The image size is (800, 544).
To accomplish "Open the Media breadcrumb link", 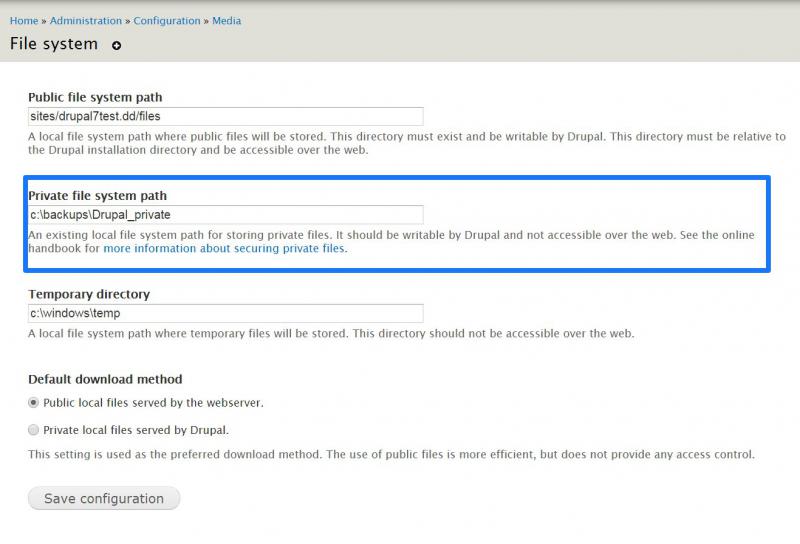I will point(227,21).
